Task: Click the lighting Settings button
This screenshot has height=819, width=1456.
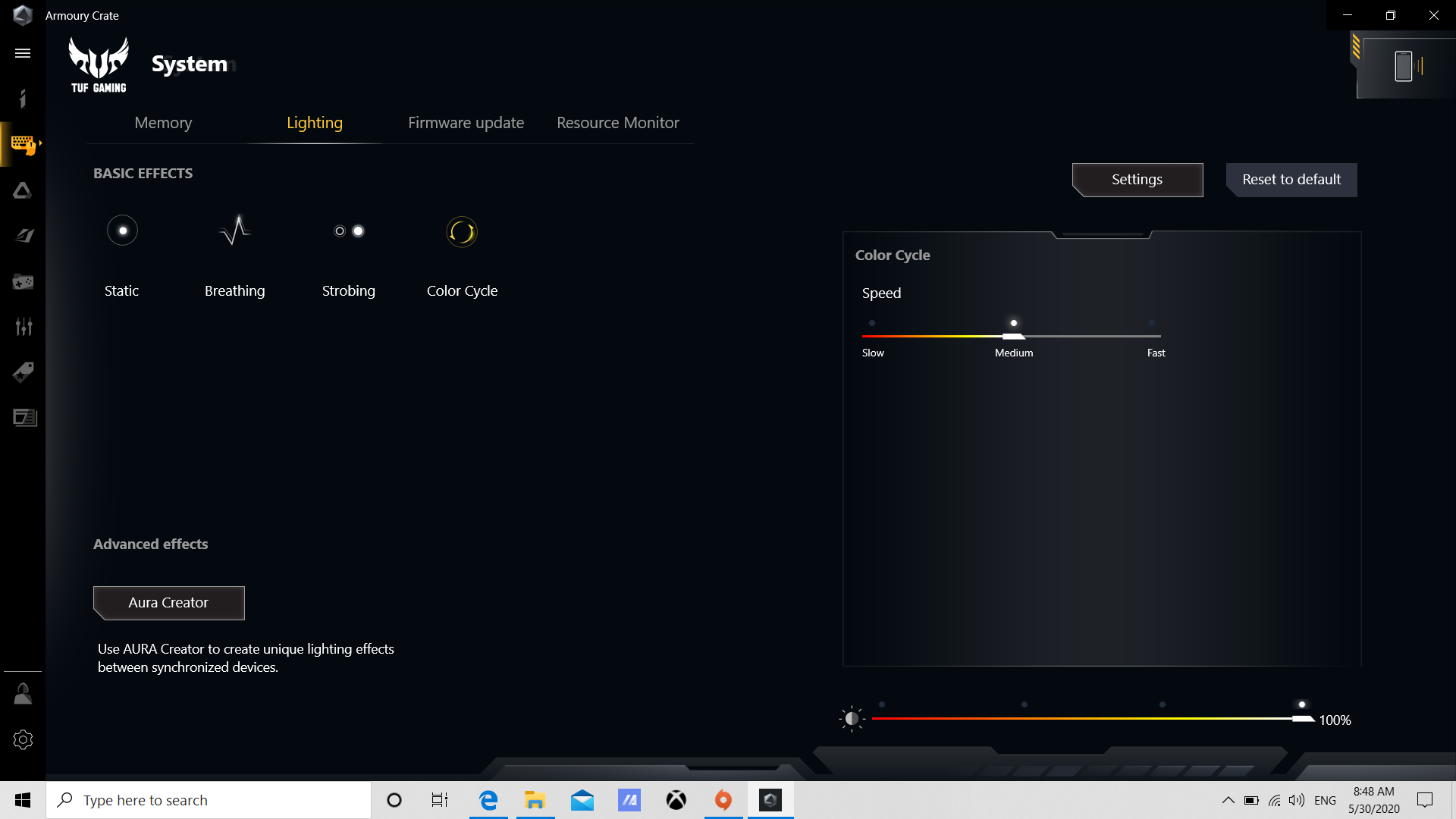Action: 1137,180
